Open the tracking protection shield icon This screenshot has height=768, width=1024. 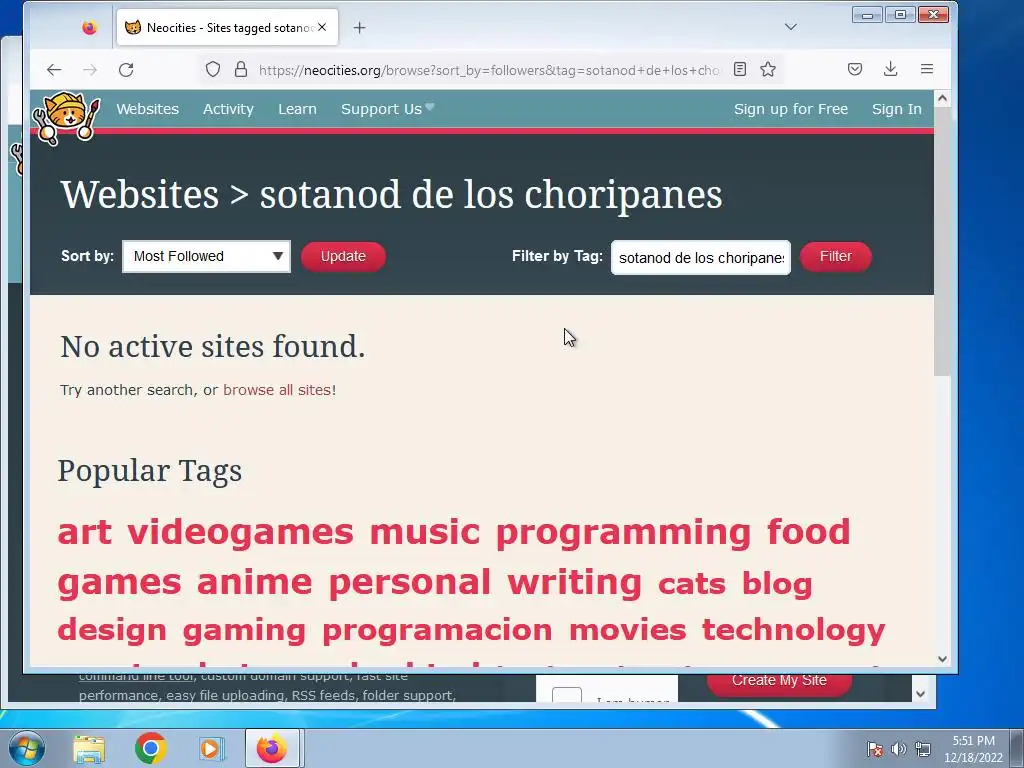tap(213, 69)
